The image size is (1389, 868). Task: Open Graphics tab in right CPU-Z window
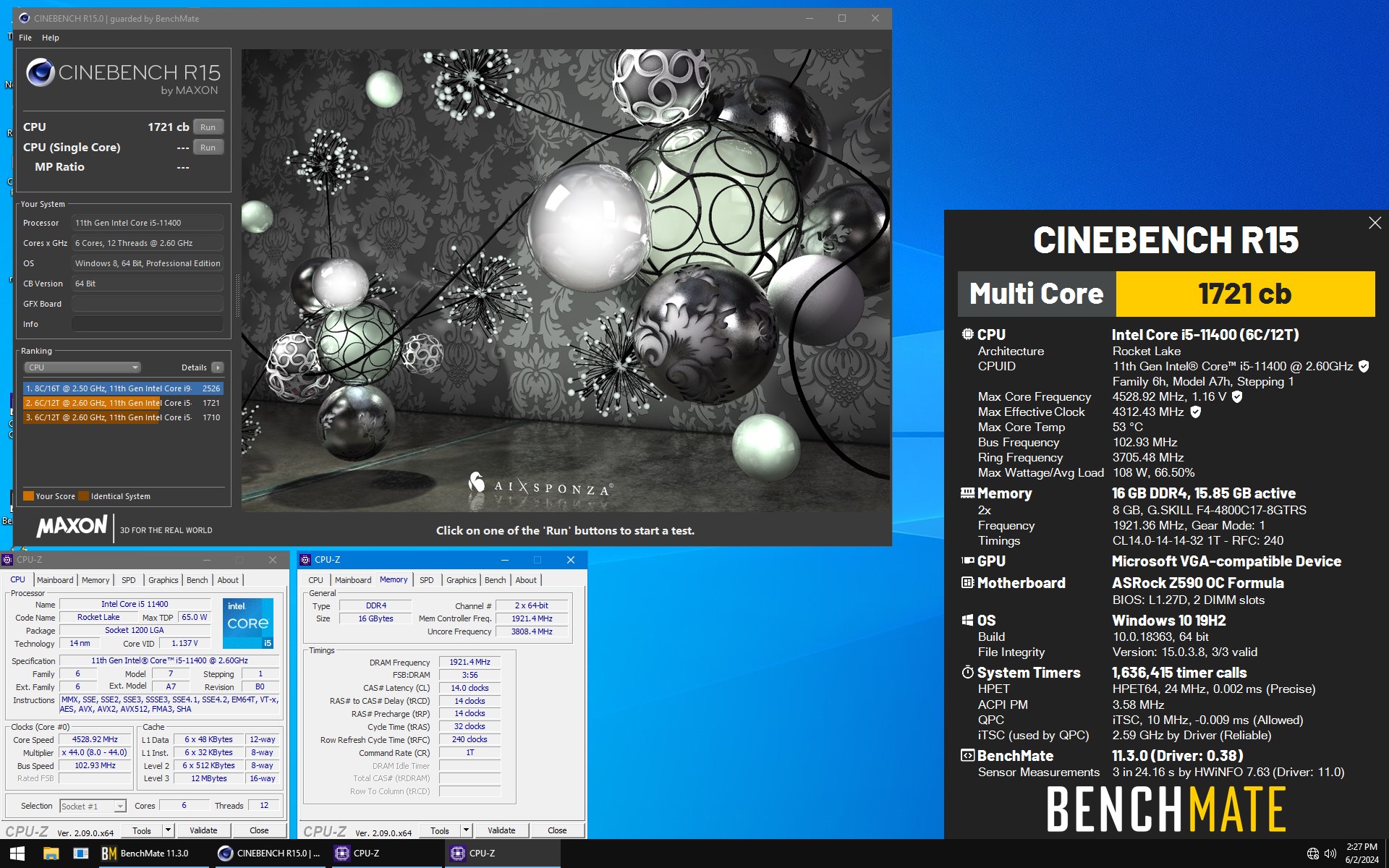[x=462, y=580]
